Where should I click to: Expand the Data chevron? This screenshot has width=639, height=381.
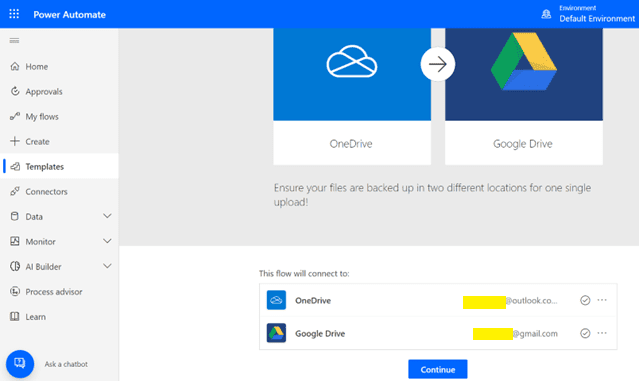[107, 216]
